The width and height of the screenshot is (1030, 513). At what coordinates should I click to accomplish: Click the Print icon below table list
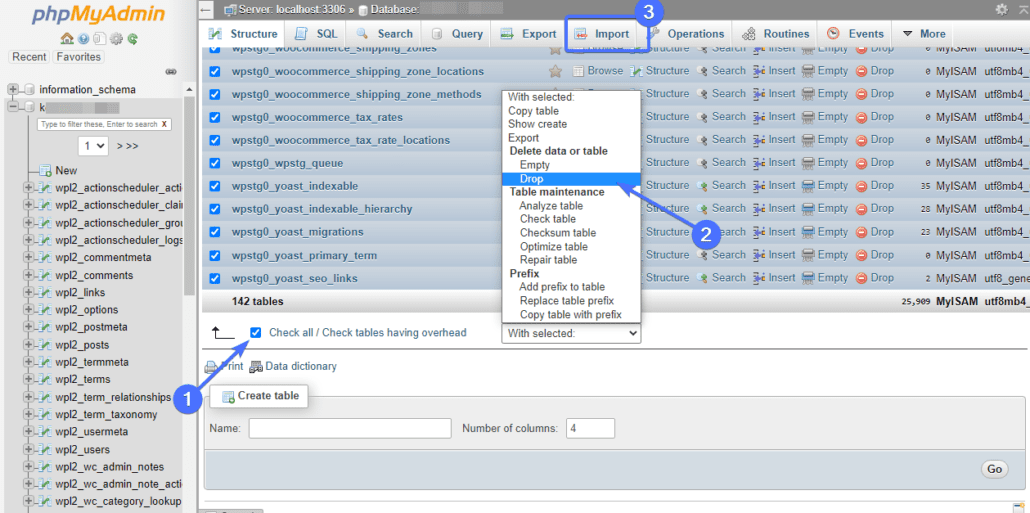210,367
